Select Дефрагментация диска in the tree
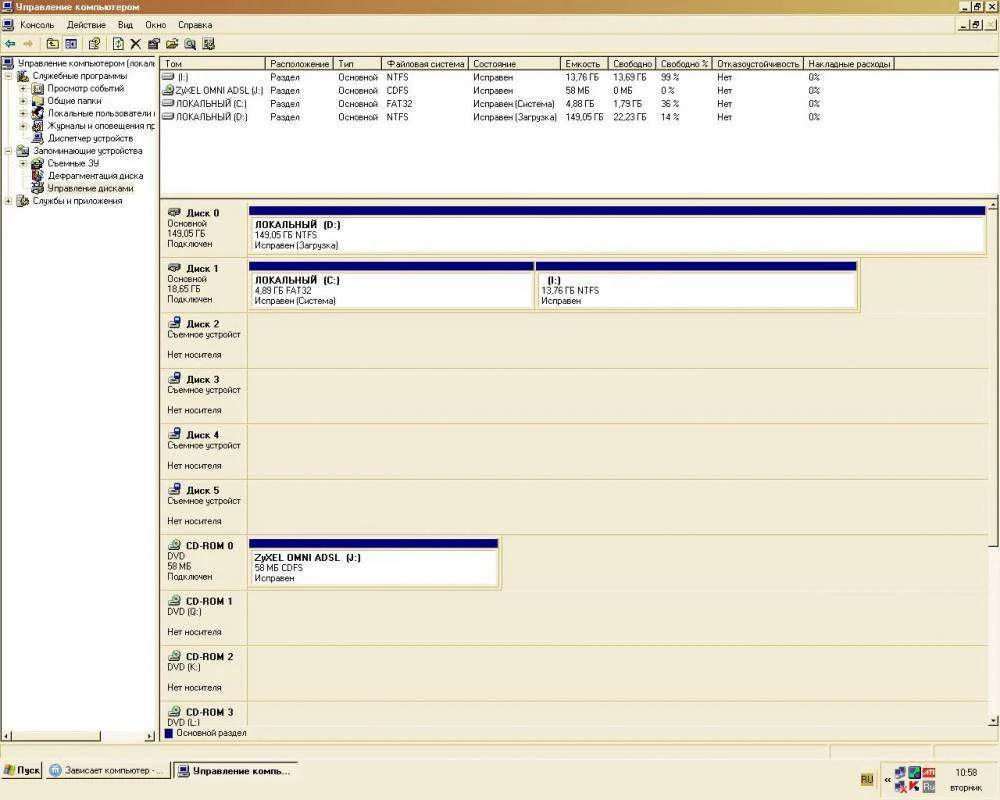The width and height of the screenshot is (1000, 800). (x=96, y=176)
